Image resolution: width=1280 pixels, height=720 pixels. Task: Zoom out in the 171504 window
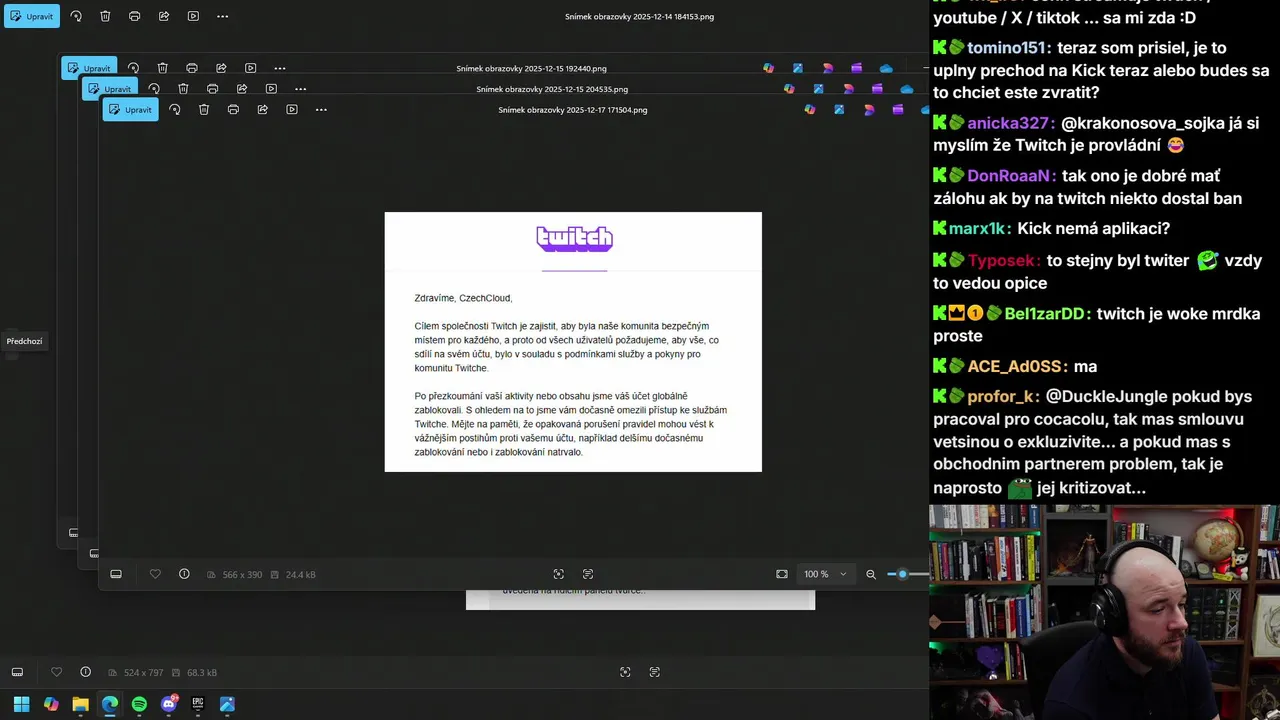[x=871, y=574]
